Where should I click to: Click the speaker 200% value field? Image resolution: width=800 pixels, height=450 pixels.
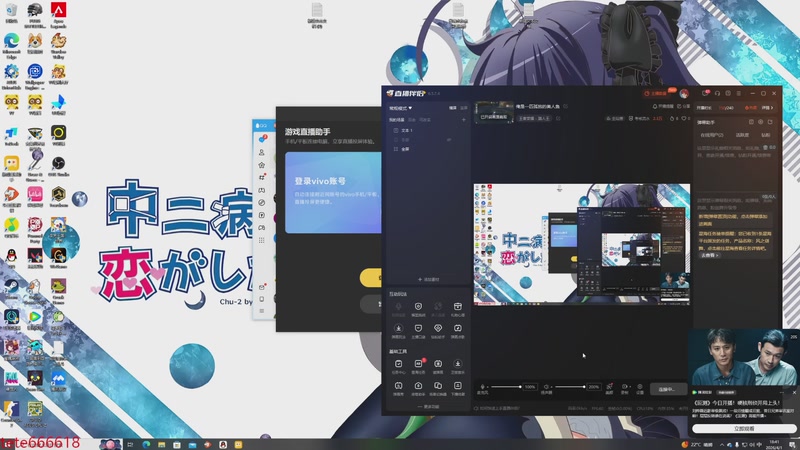[594, 387]
